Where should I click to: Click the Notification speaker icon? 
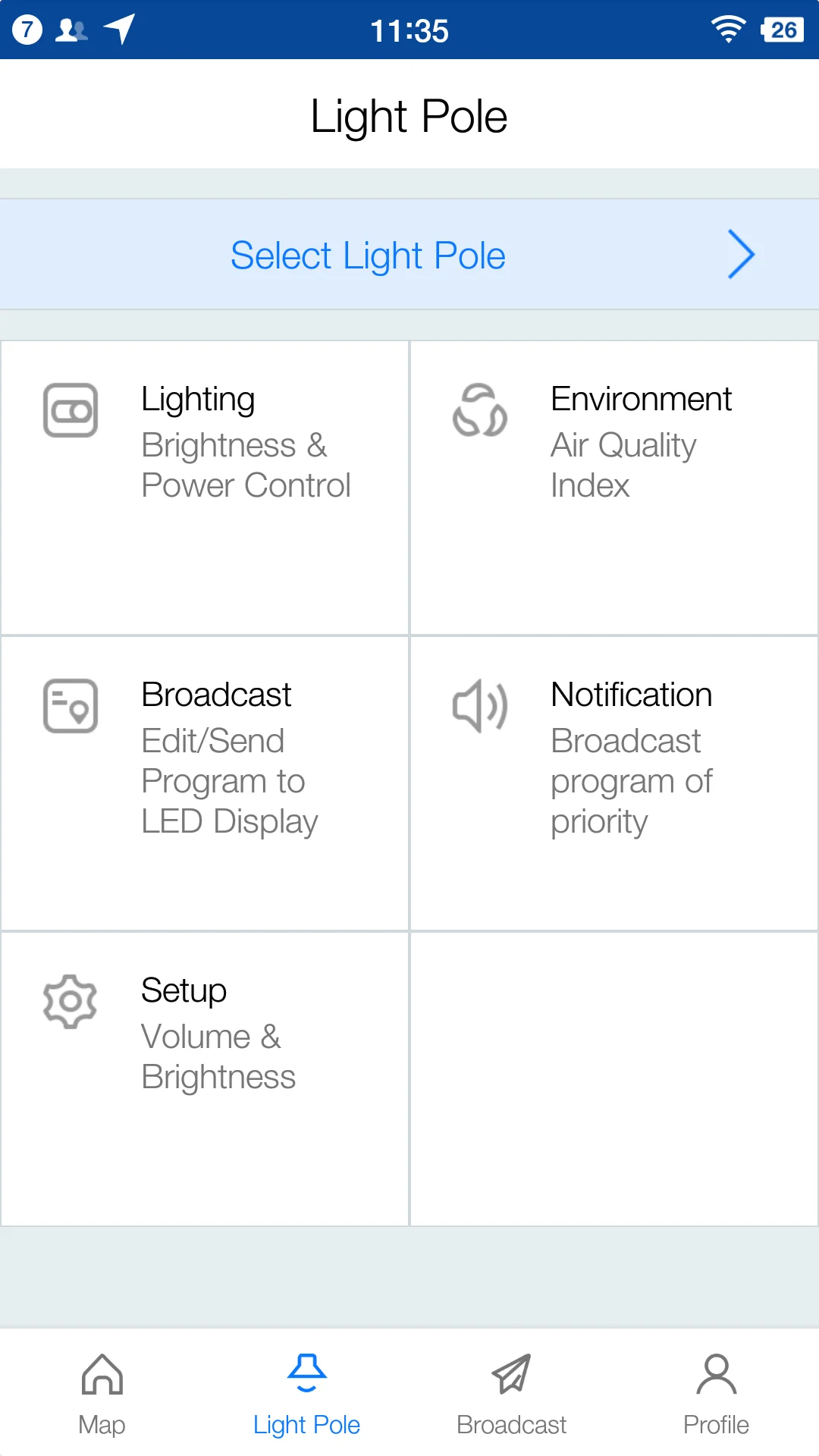(x=480, y=706)
